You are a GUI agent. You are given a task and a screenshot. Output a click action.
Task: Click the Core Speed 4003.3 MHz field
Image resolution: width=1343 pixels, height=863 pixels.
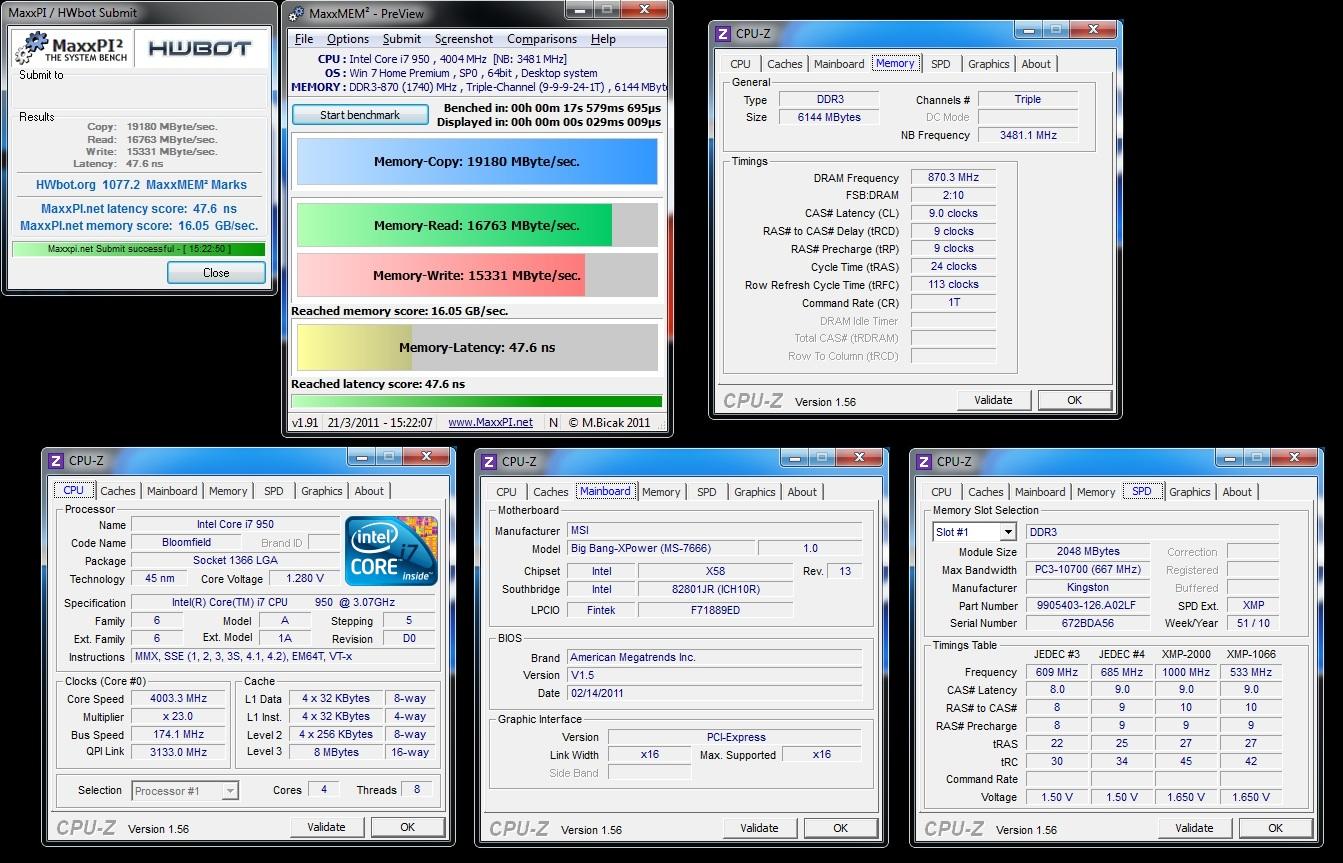coord(180,698)
